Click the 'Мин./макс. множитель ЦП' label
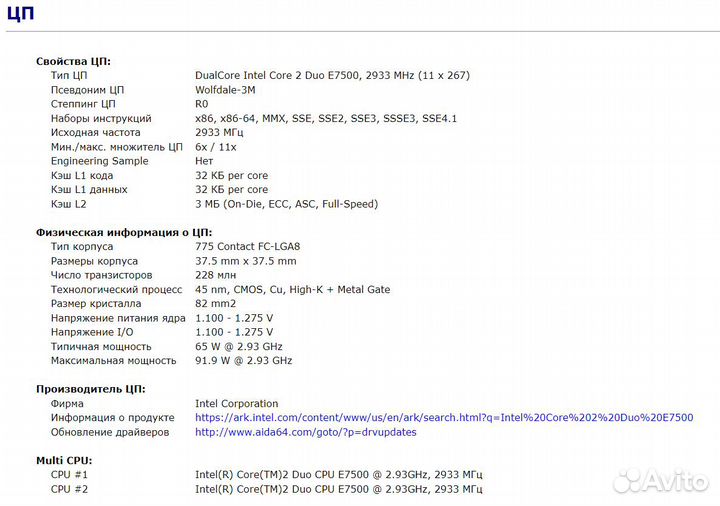 pos(117,147)
